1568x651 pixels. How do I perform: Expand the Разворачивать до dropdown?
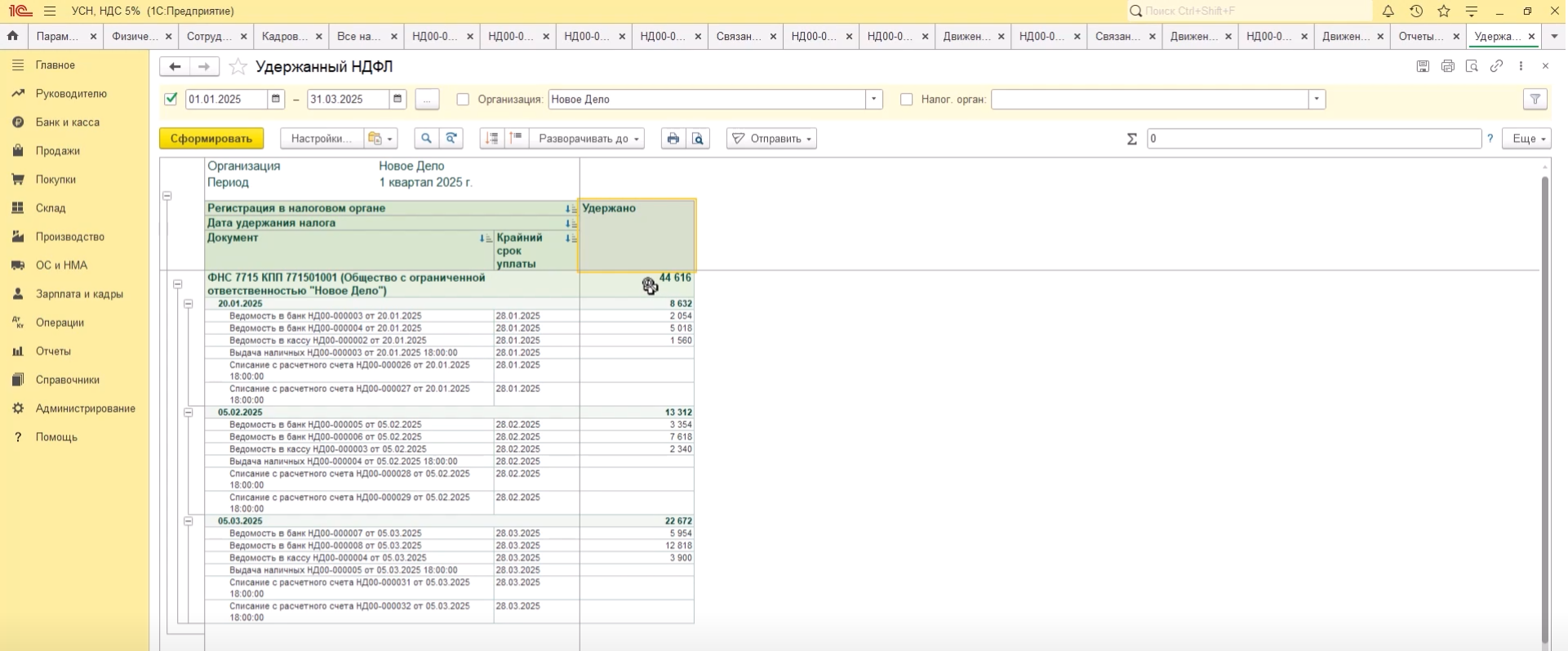click(x=587, y=139)
